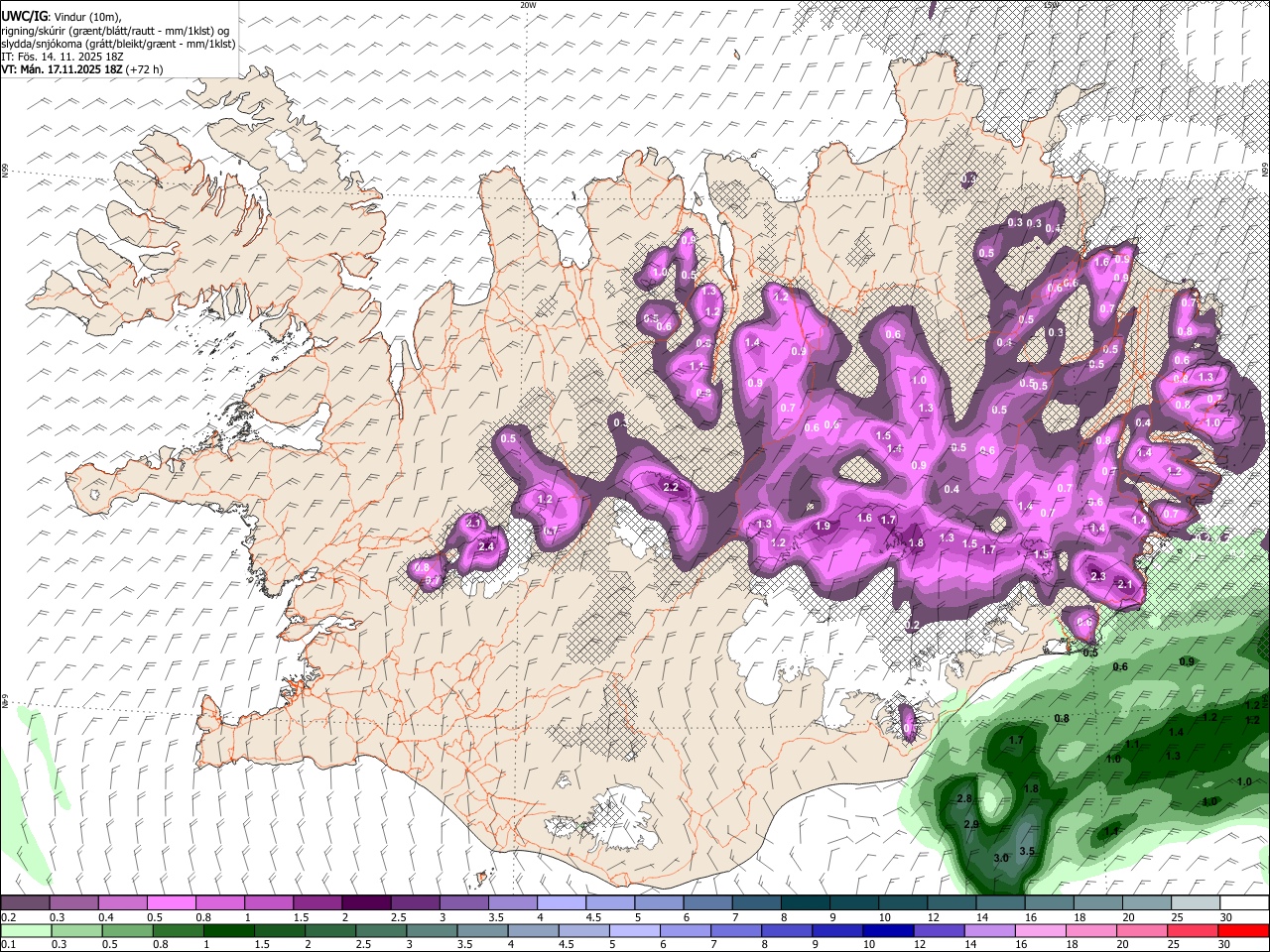Image resolution: width=1270 pixels, height=952 pixels.
Task: Click the '2.4' snow value in the west
Action: 486,547
